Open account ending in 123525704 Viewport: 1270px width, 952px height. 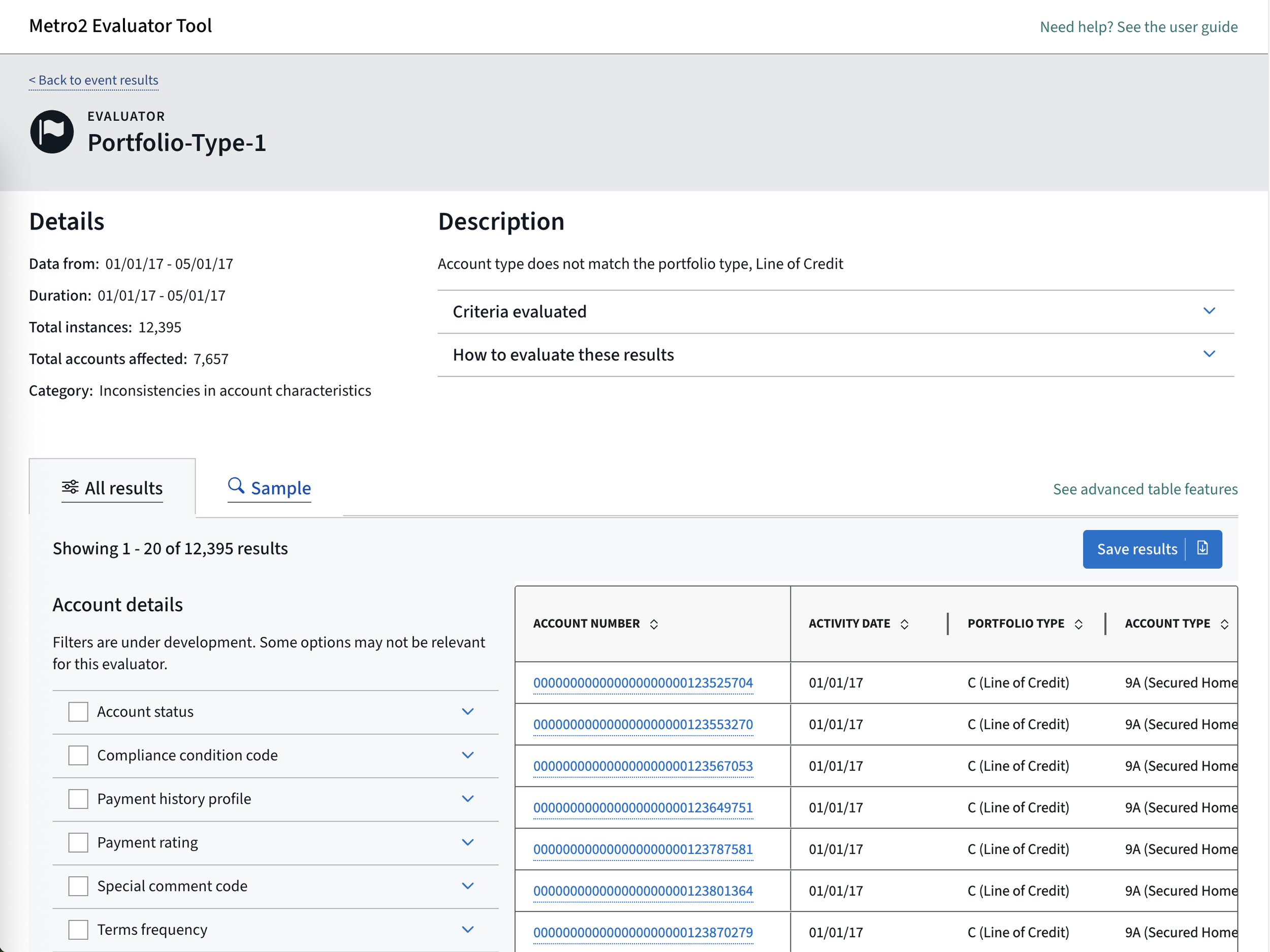(x=643, y=683)
